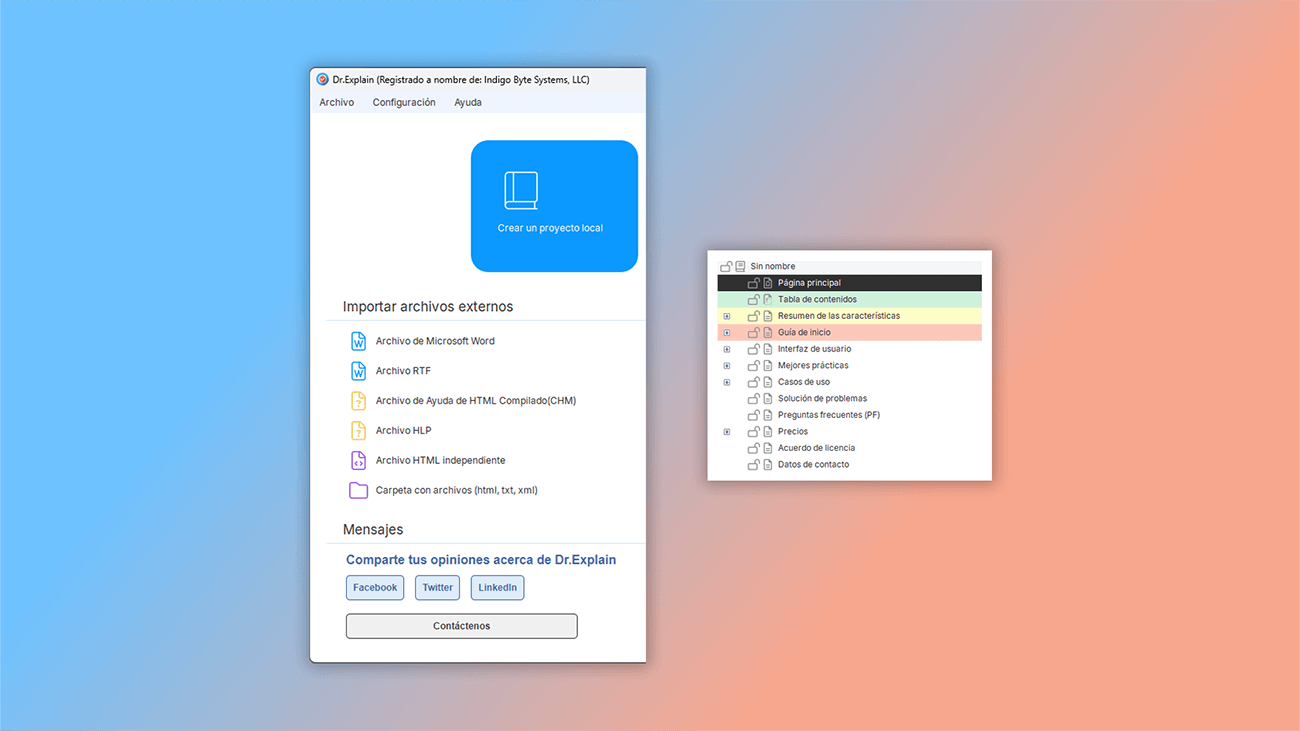The width and height of the screenshot is (1300, 731).
Task: Click the standalone HTML file icon
Action: click(x=359, y=460)
